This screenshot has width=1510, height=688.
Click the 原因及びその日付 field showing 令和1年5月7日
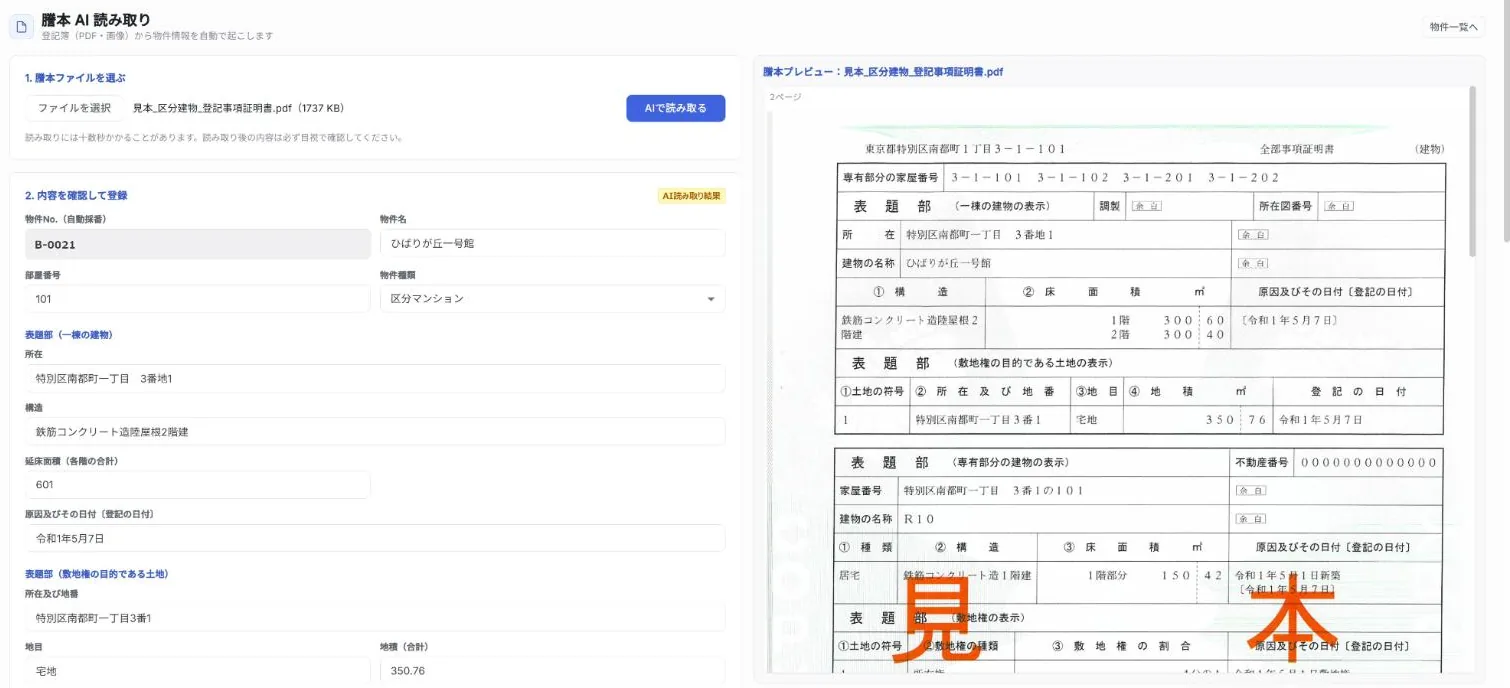[x=375, y=538]
